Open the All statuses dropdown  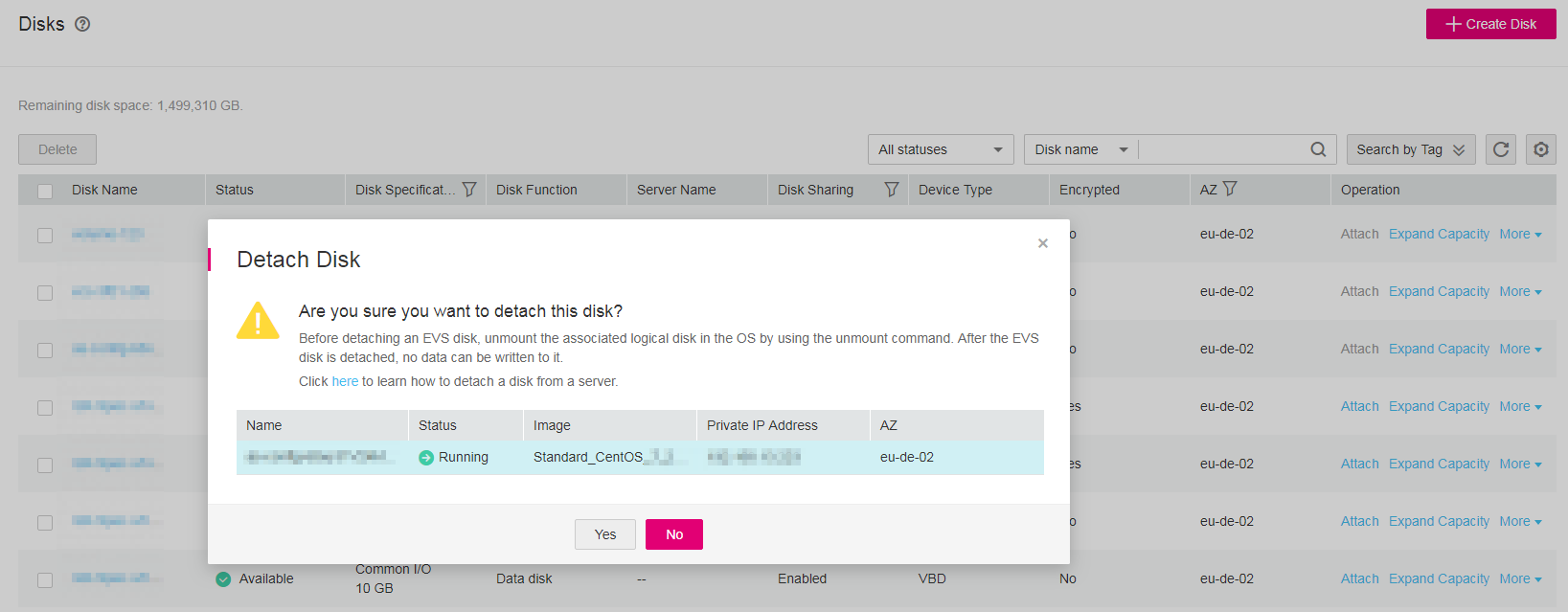click(x=941, y=149)
